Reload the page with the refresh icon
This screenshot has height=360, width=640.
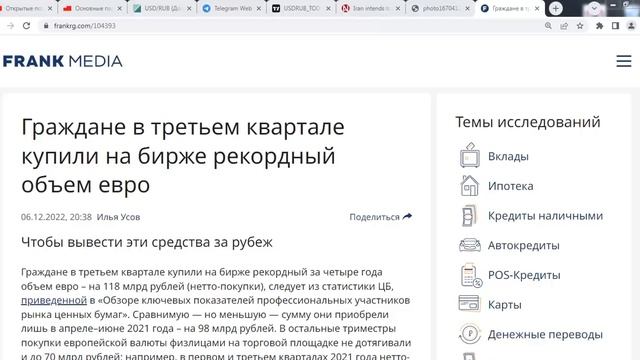tap(27, 26)
